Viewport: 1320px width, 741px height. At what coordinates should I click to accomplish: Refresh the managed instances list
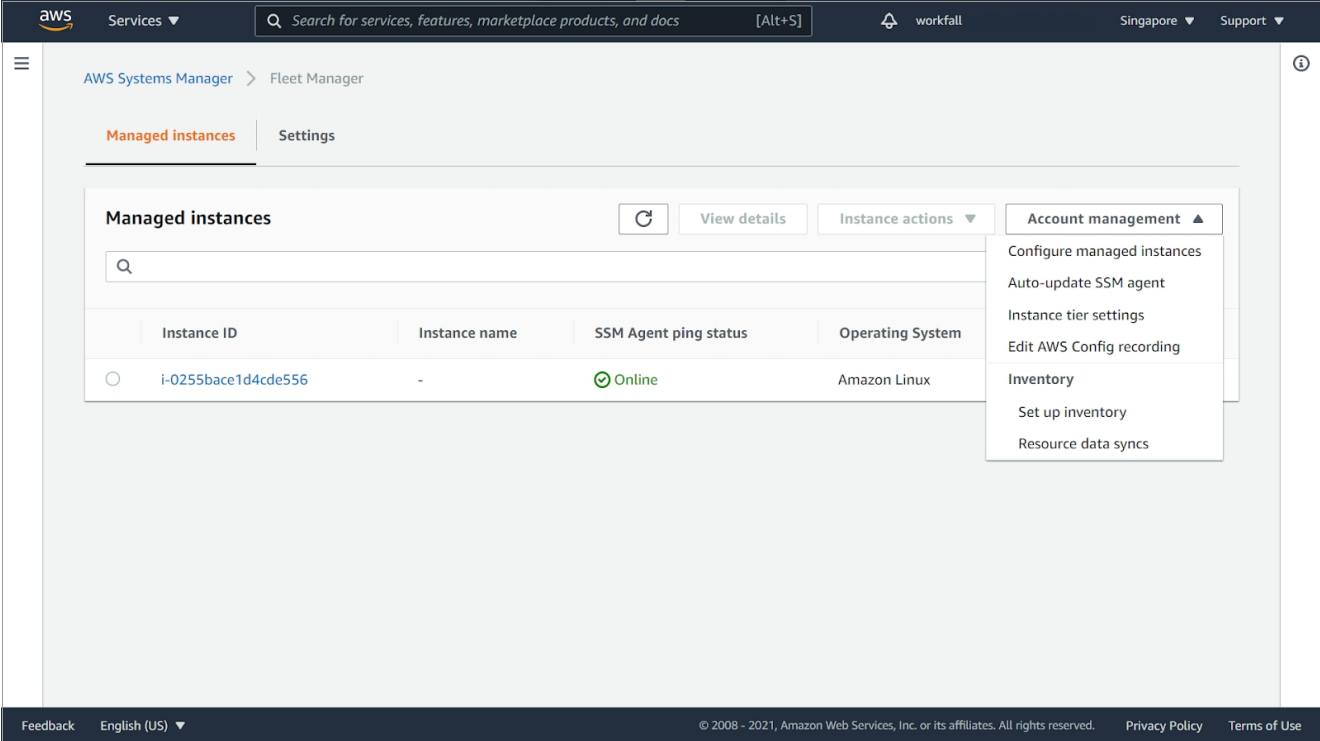(643, 219)
